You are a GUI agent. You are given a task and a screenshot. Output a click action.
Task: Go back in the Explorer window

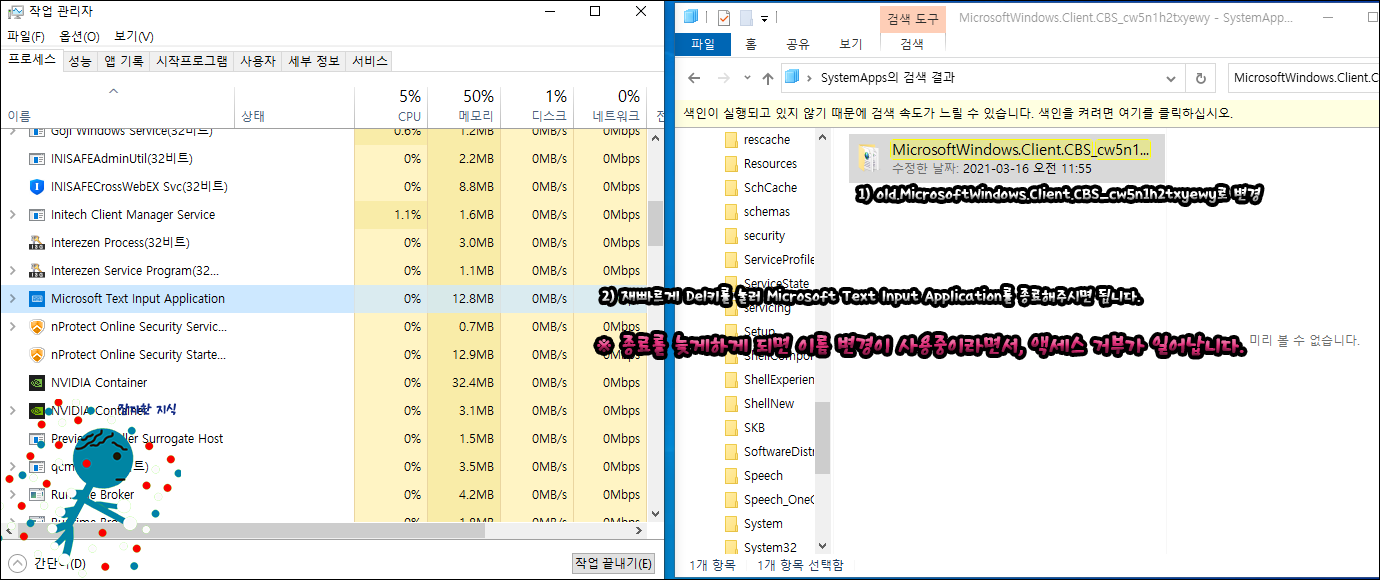click(694, 77)
